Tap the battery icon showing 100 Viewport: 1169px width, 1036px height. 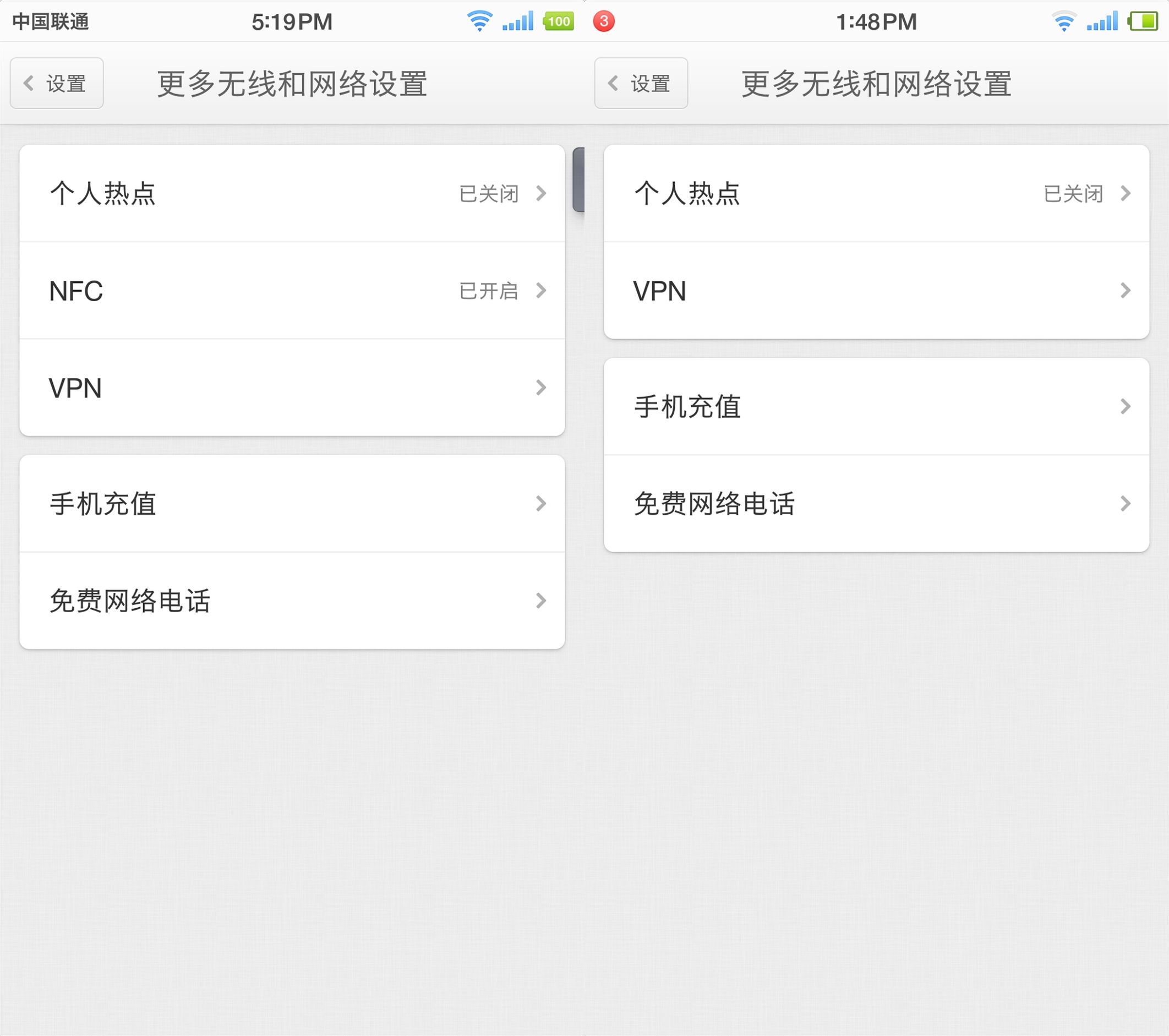click(x=558, y=21)
